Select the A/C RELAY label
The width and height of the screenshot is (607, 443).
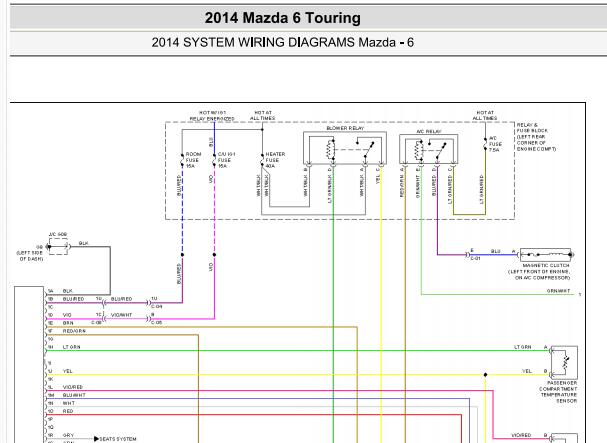point(429,132)
